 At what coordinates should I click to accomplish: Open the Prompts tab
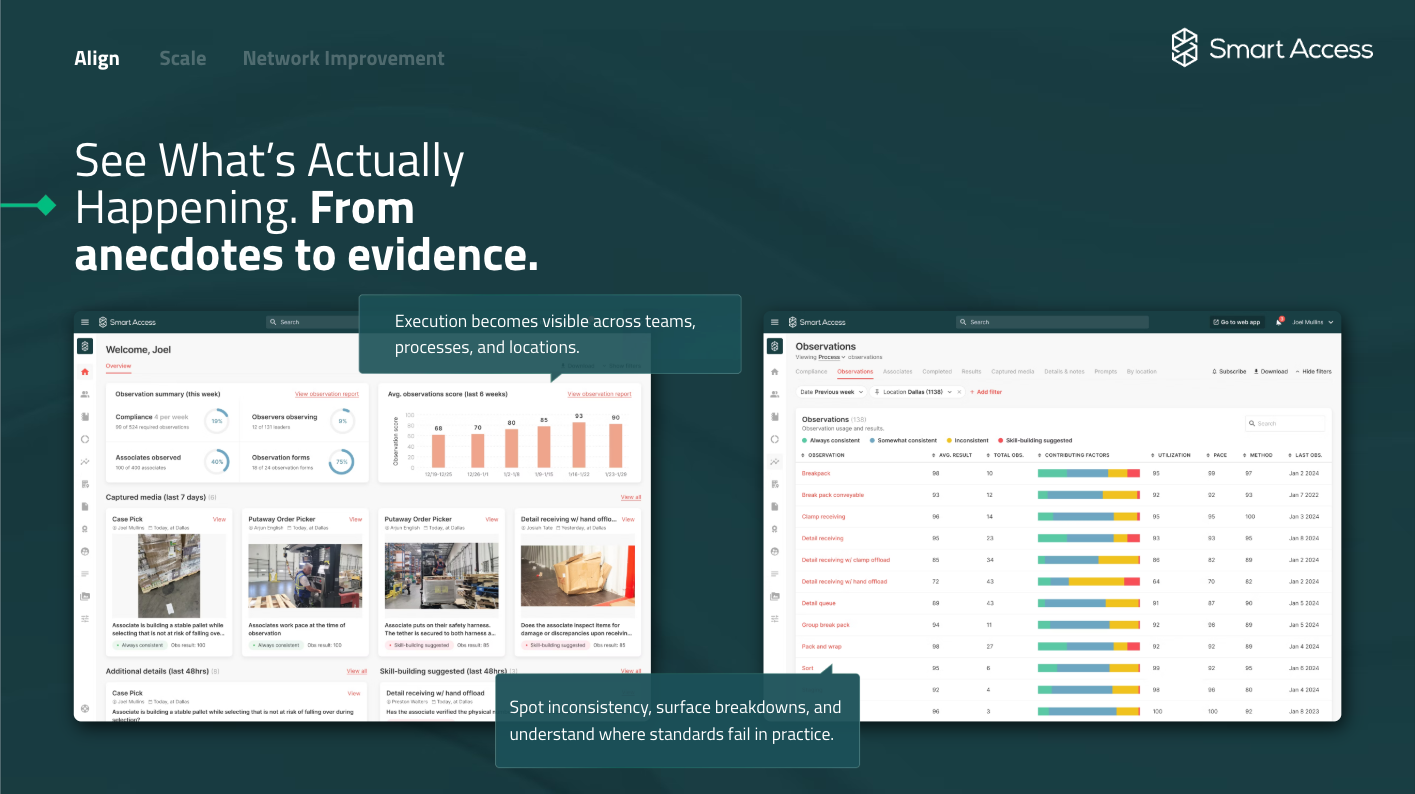1105,371
